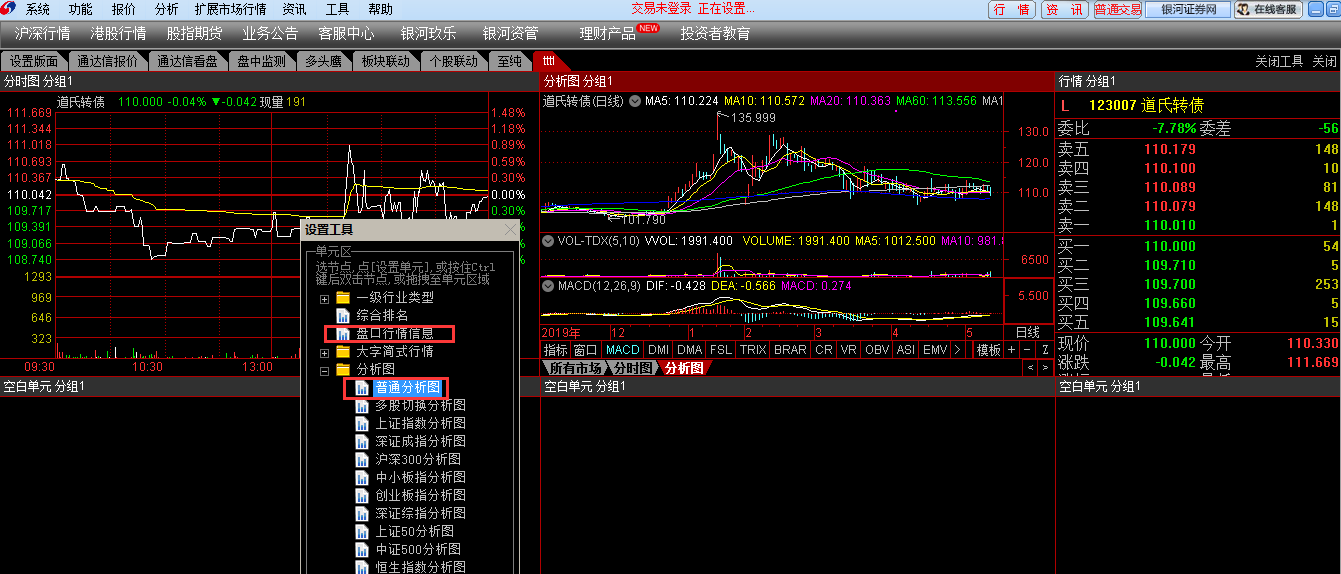Open the 扩展市场行情 menu
The image size is (1341, 574).
coord(231,9)
